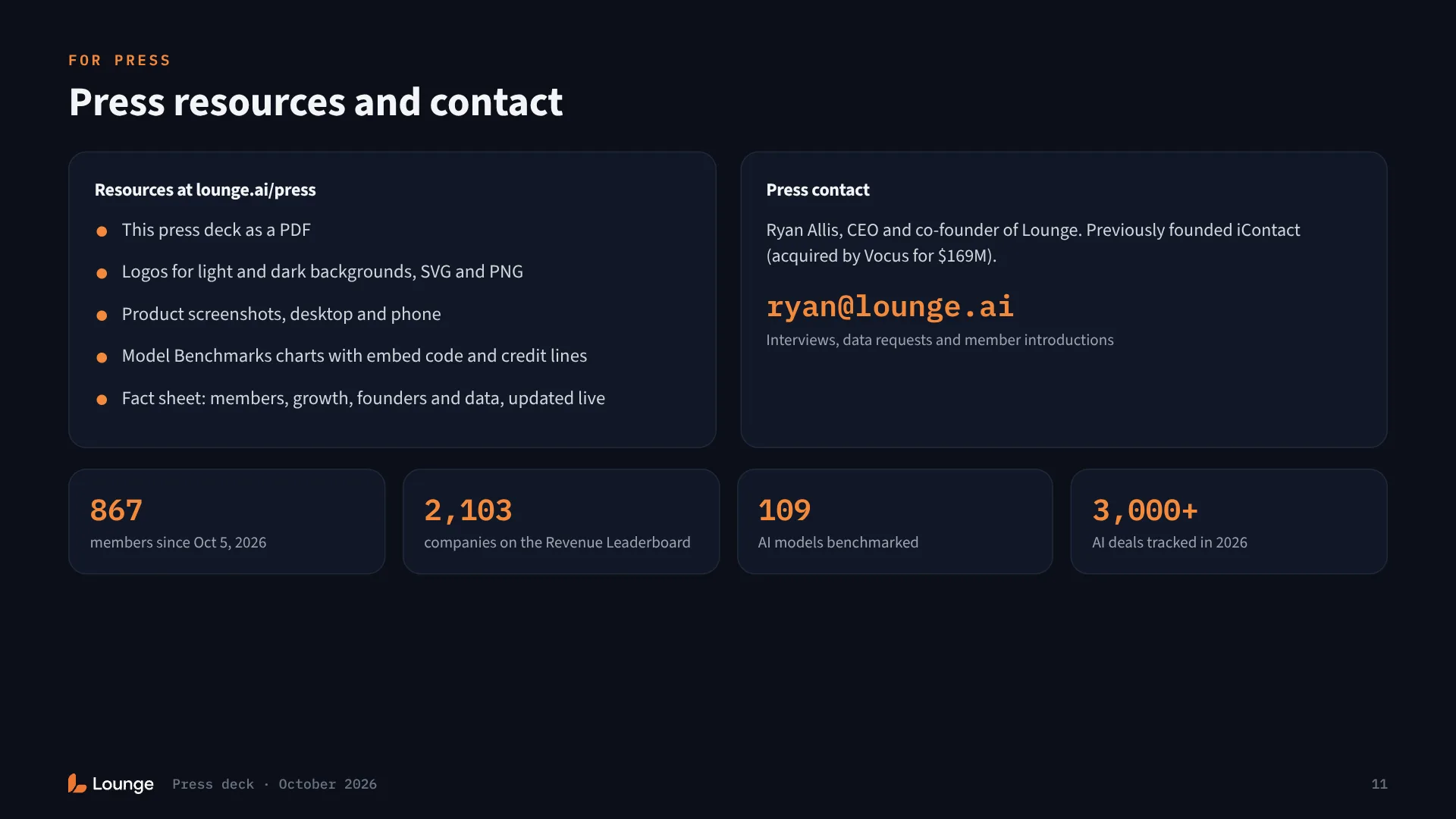Click the Lounge wordmark in footer
Screen dimensions: 1456x819
point(123,784)
